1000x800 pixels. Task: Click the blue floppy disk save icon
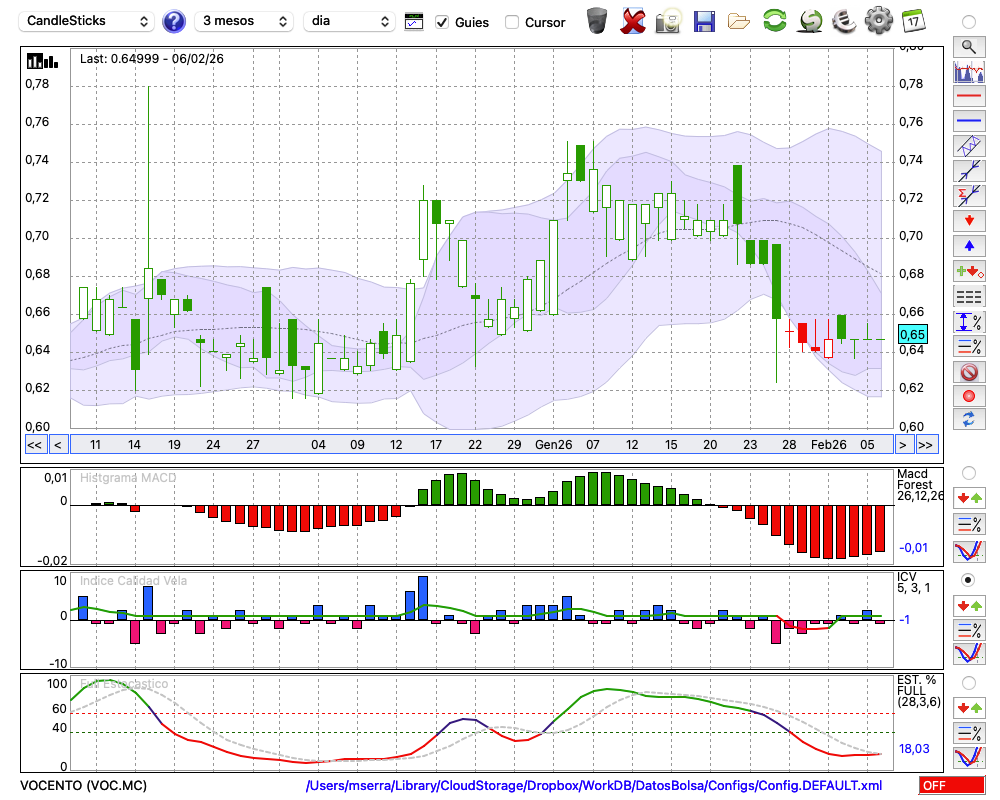[704, 21]
